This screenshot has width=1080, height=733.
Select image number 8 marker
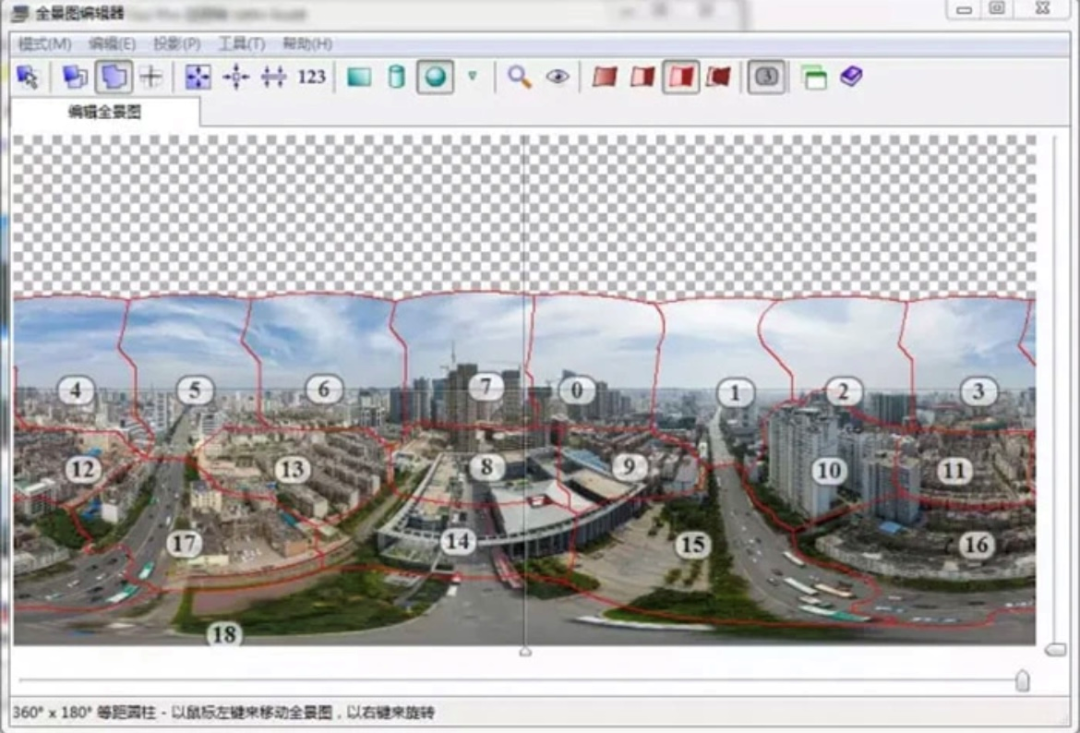(486, 467)
